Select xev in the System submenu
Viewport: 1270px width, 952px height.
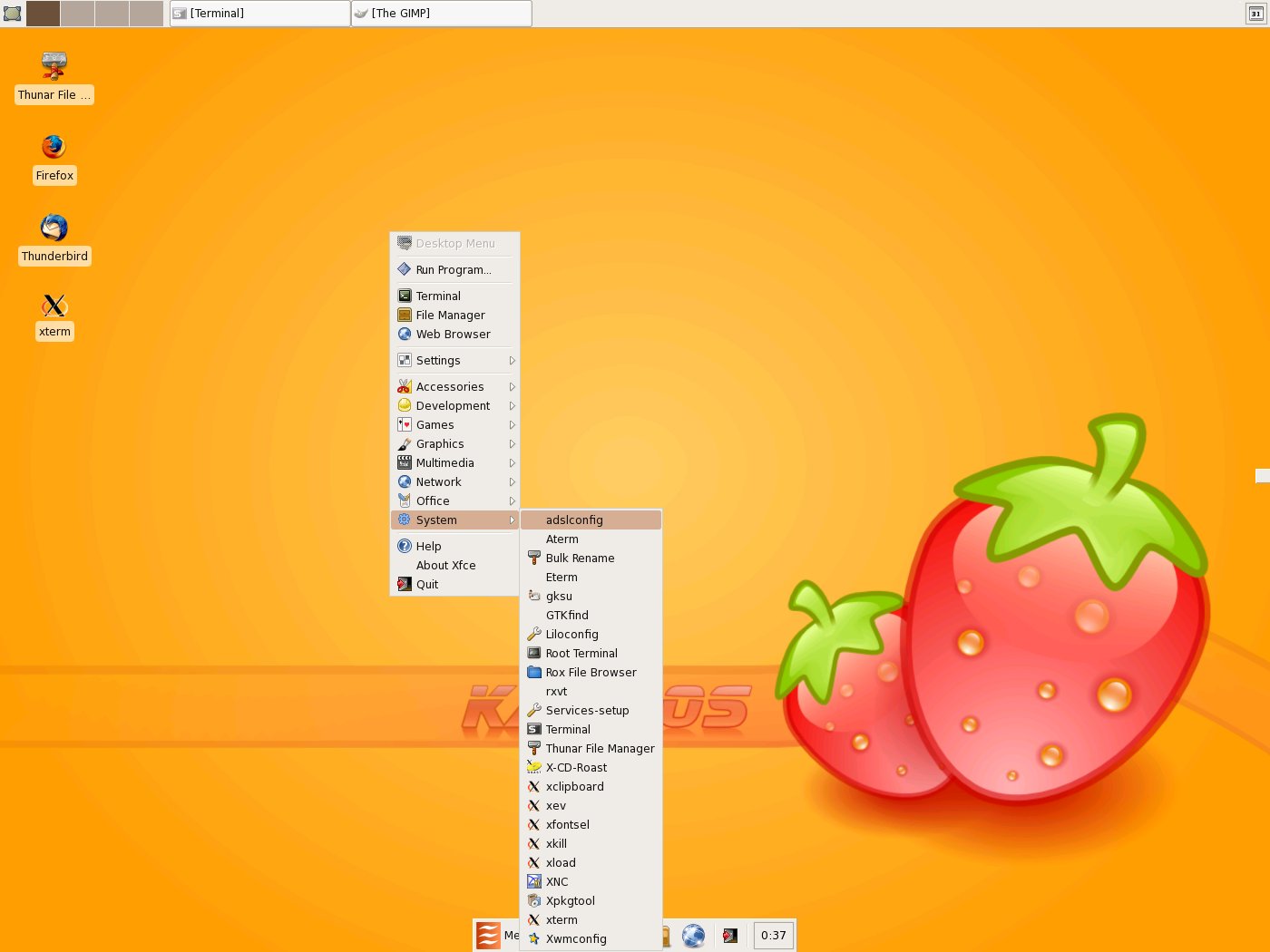click(591, 806)
